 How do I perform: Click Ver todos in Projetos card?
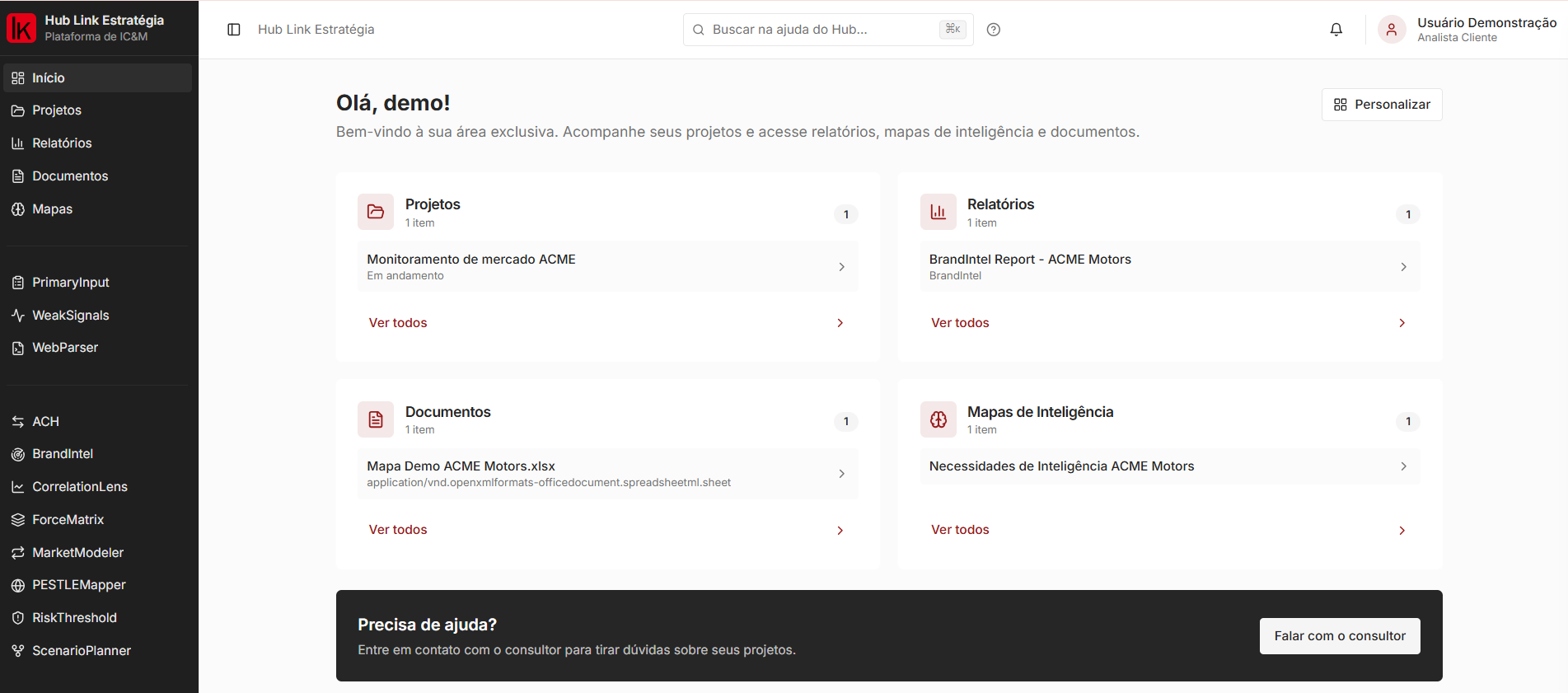[608, 323]
